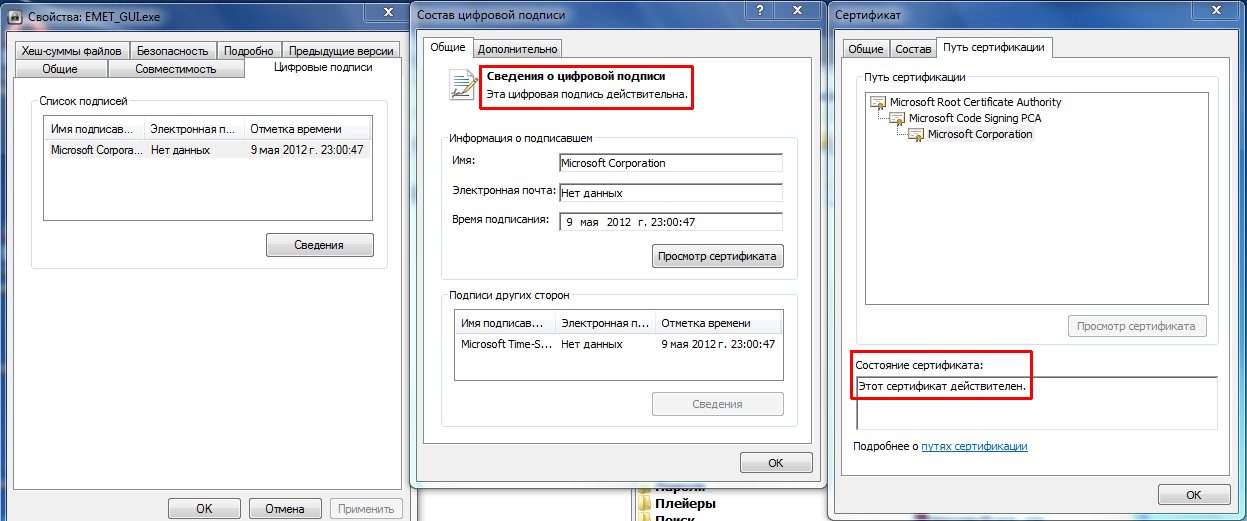The image size is (1247, 521).
Task: Switch to the Хеш-суммы файлов tab
Action: pos(70,51)
